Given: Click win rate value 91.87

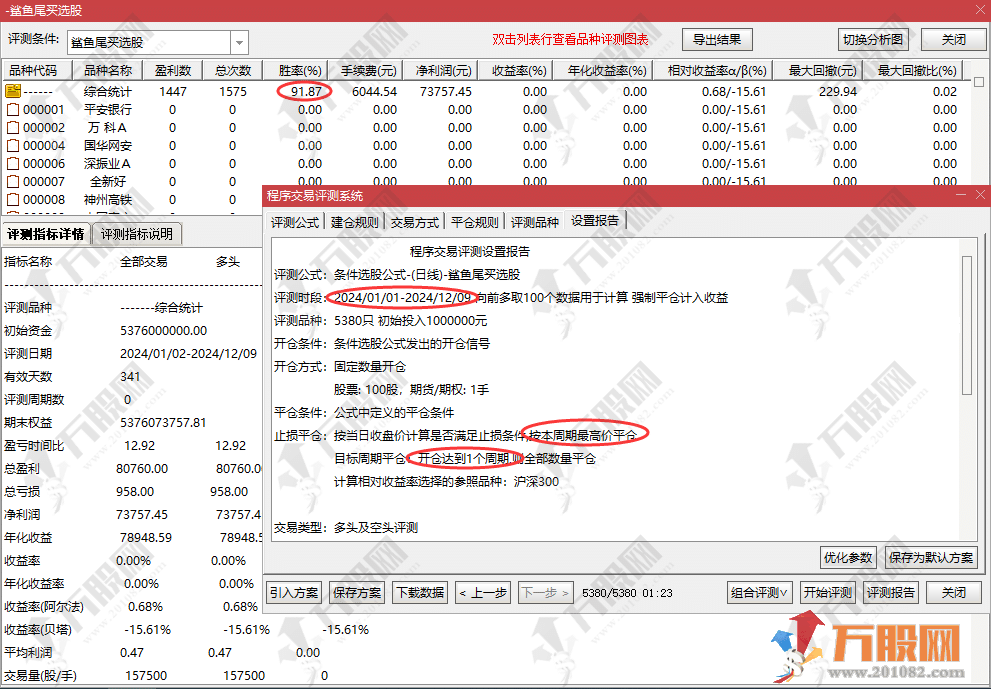Looking at the screenshot, I should click(x=306, y=92).
